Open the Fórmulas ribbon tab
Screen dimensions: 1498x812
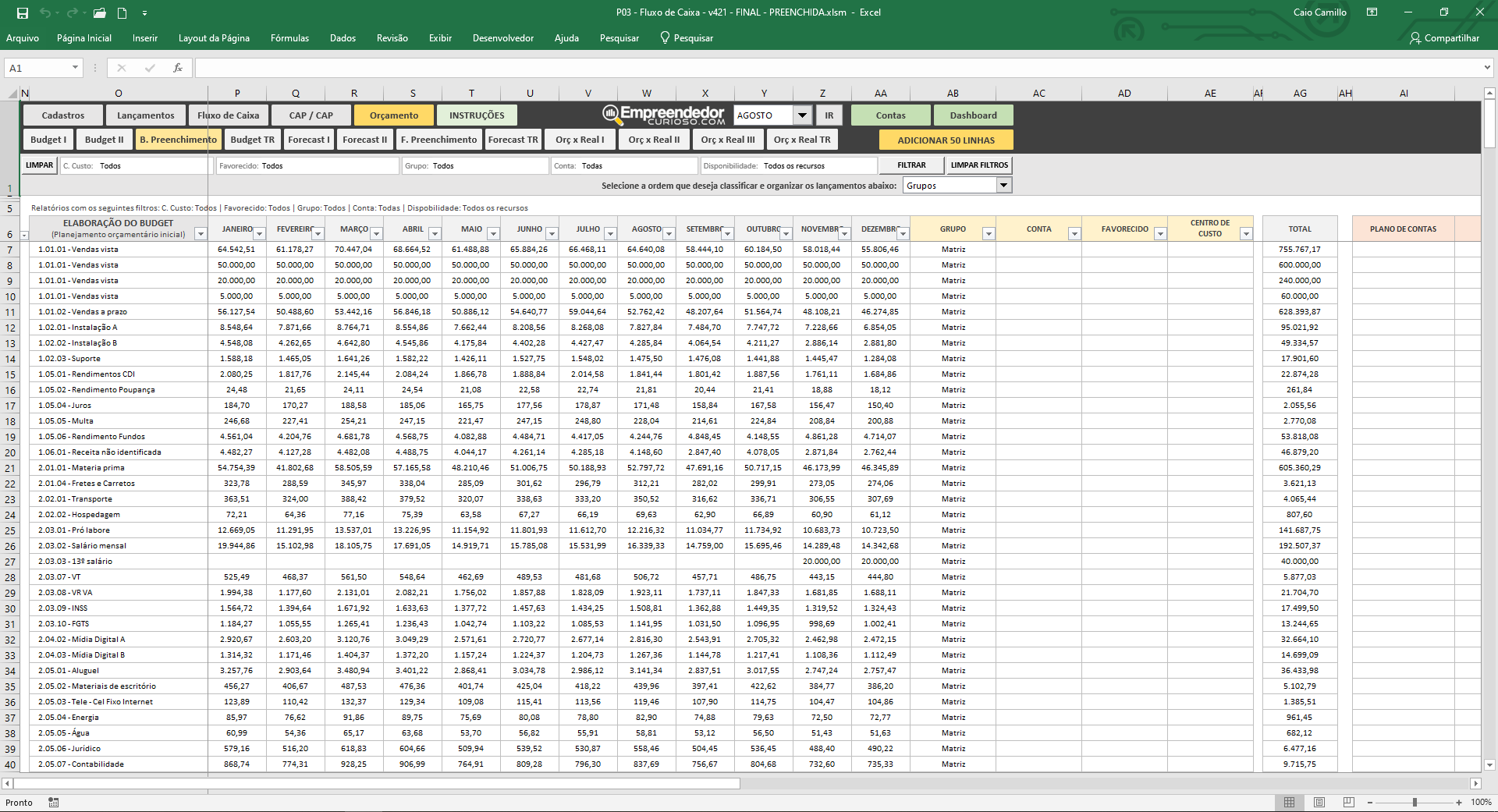pos(289,37)
